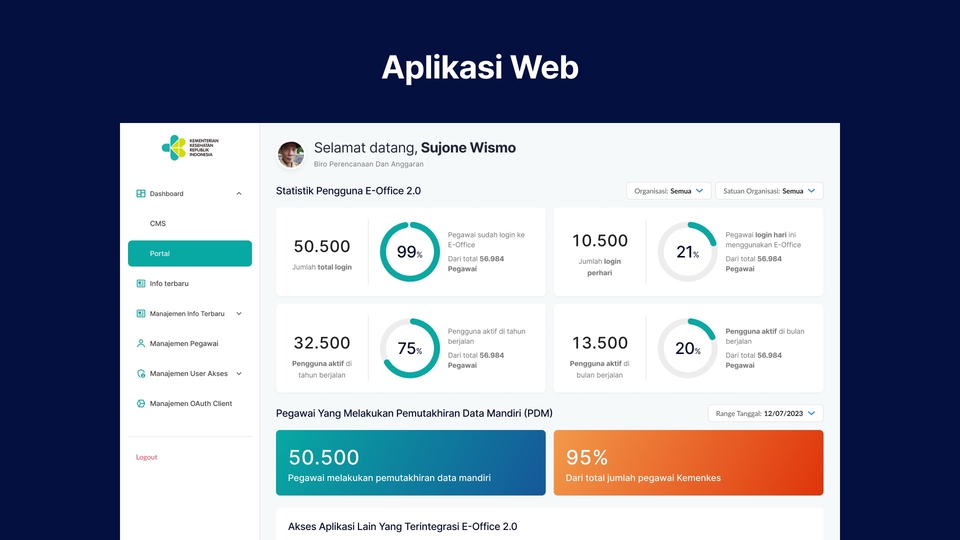
Task: Click the Manajemen User Akses icon
Action: 141,374
